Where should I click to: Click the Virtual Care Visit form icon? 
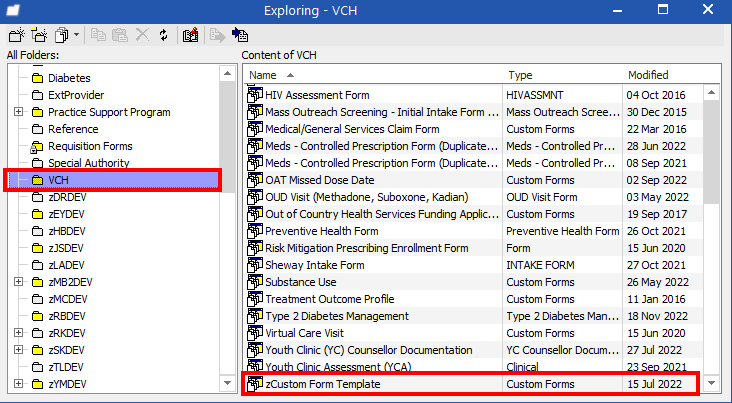[254, 333]
